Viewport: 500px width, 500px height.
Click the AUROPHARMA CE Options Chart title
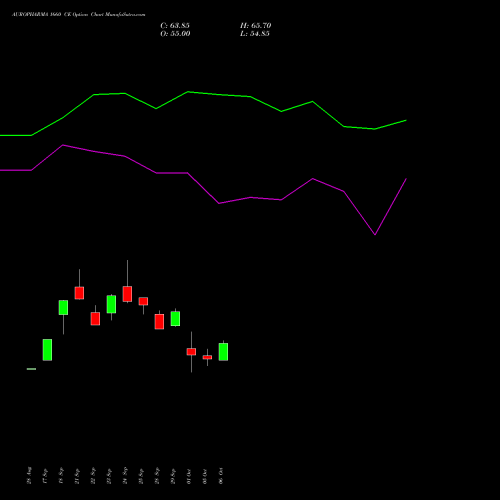click(x=79, y=15)
